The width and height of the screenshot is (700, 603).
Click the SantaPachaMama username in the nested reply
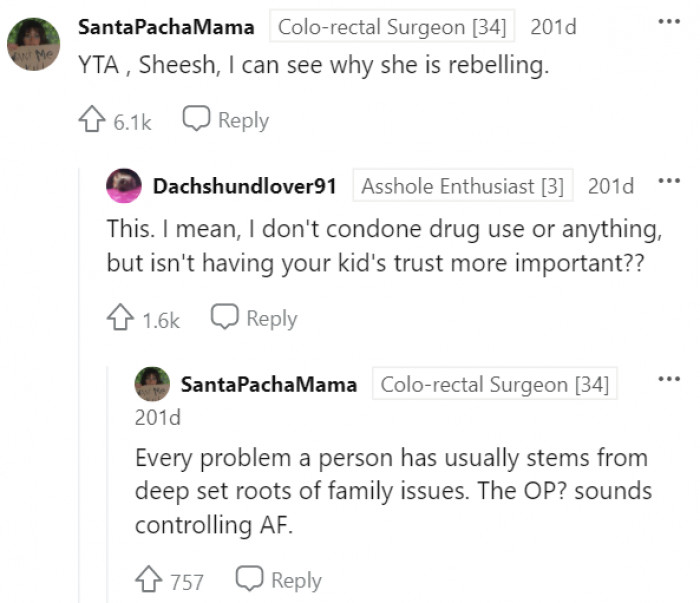coord(269,384)
